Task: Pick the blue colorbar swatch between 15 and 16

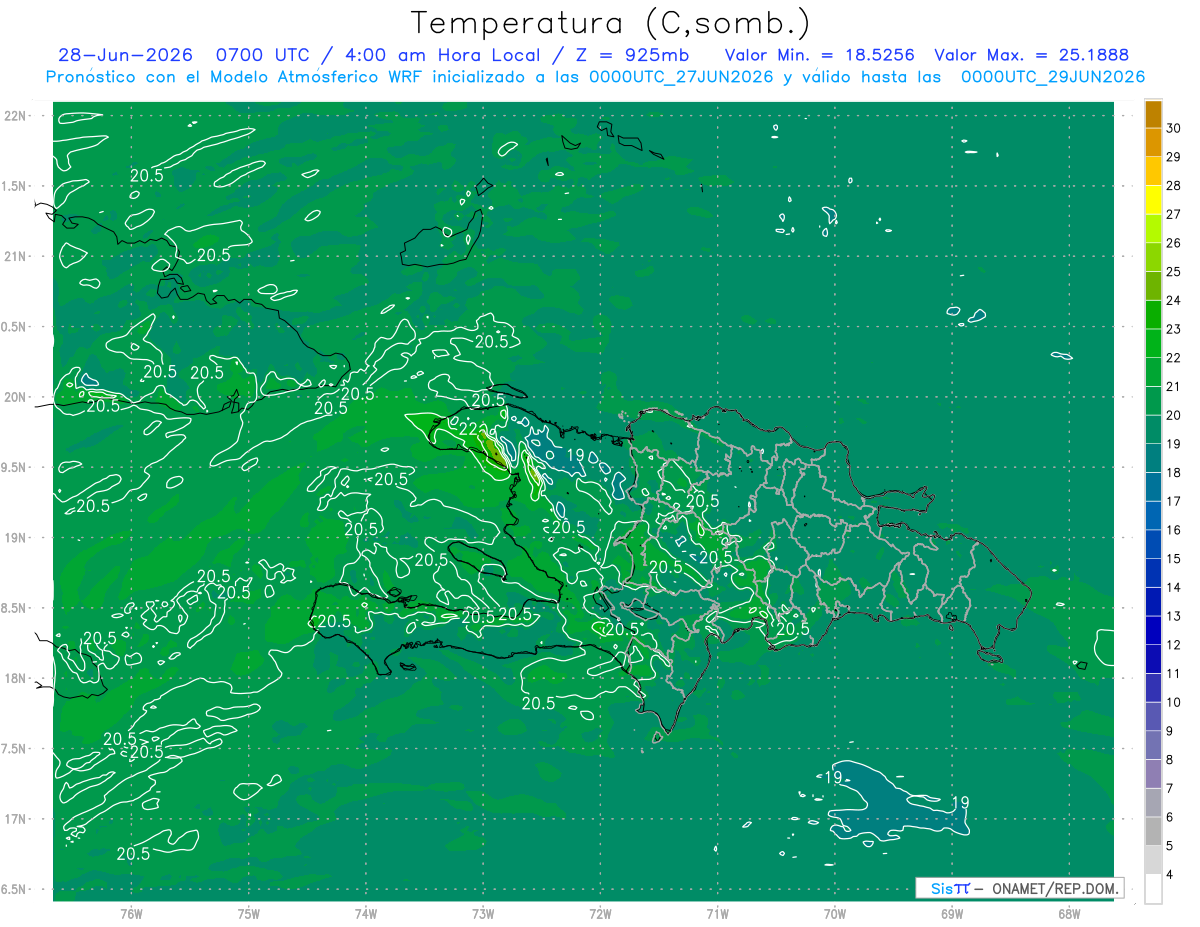Action: tap(1153, 544)
